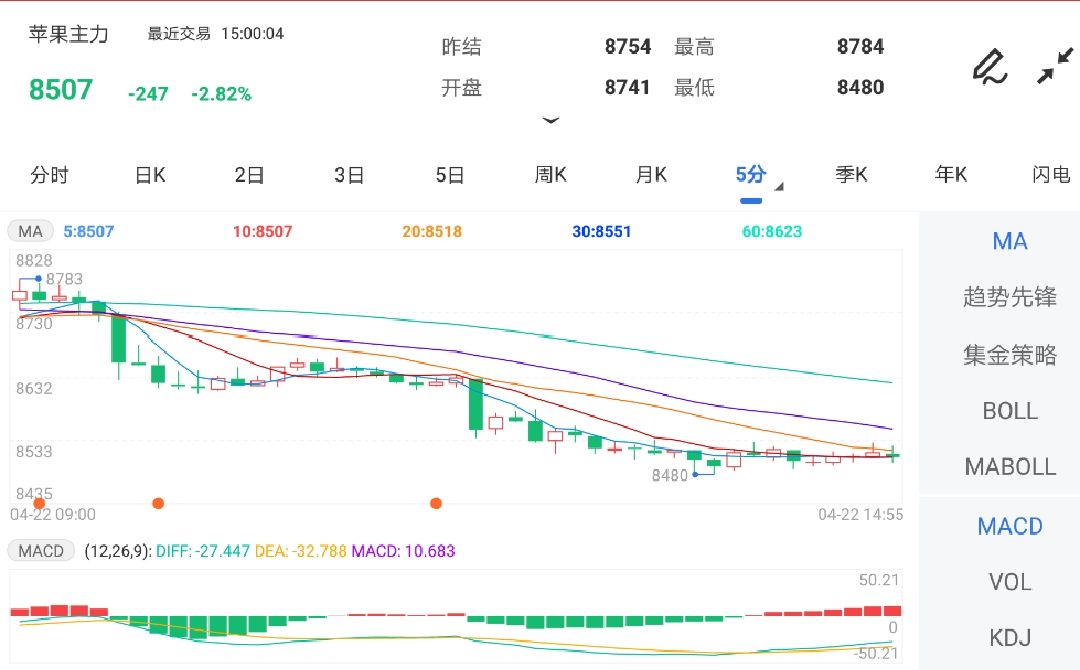Select the 年K yearly chart
The image size is (1080, 670).
[950, 176]
